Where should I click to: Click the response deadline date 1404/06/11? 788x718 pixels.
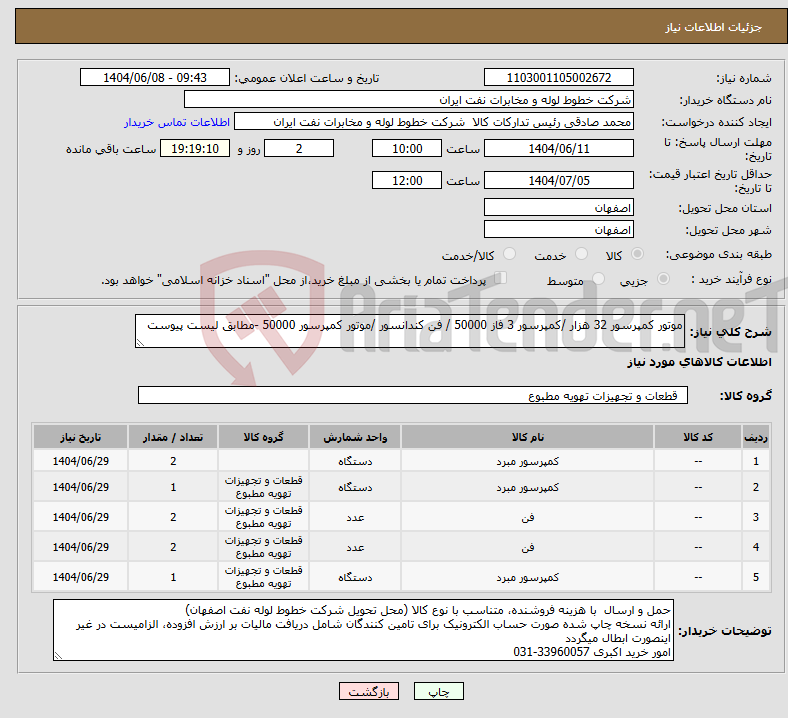point(558,148)
